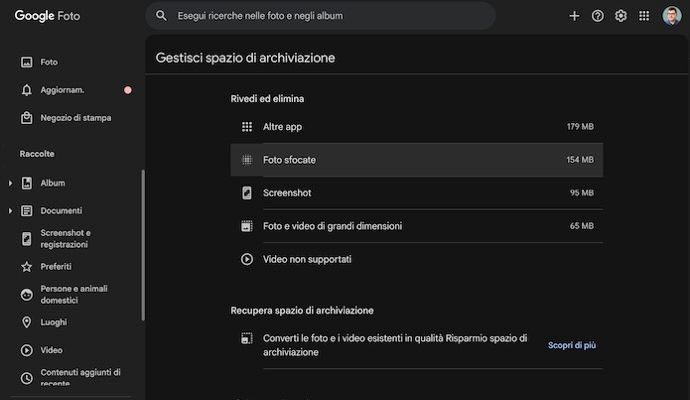Click the search photos and albums field
Screen dimensions: 690x400
tap(320, 16)
